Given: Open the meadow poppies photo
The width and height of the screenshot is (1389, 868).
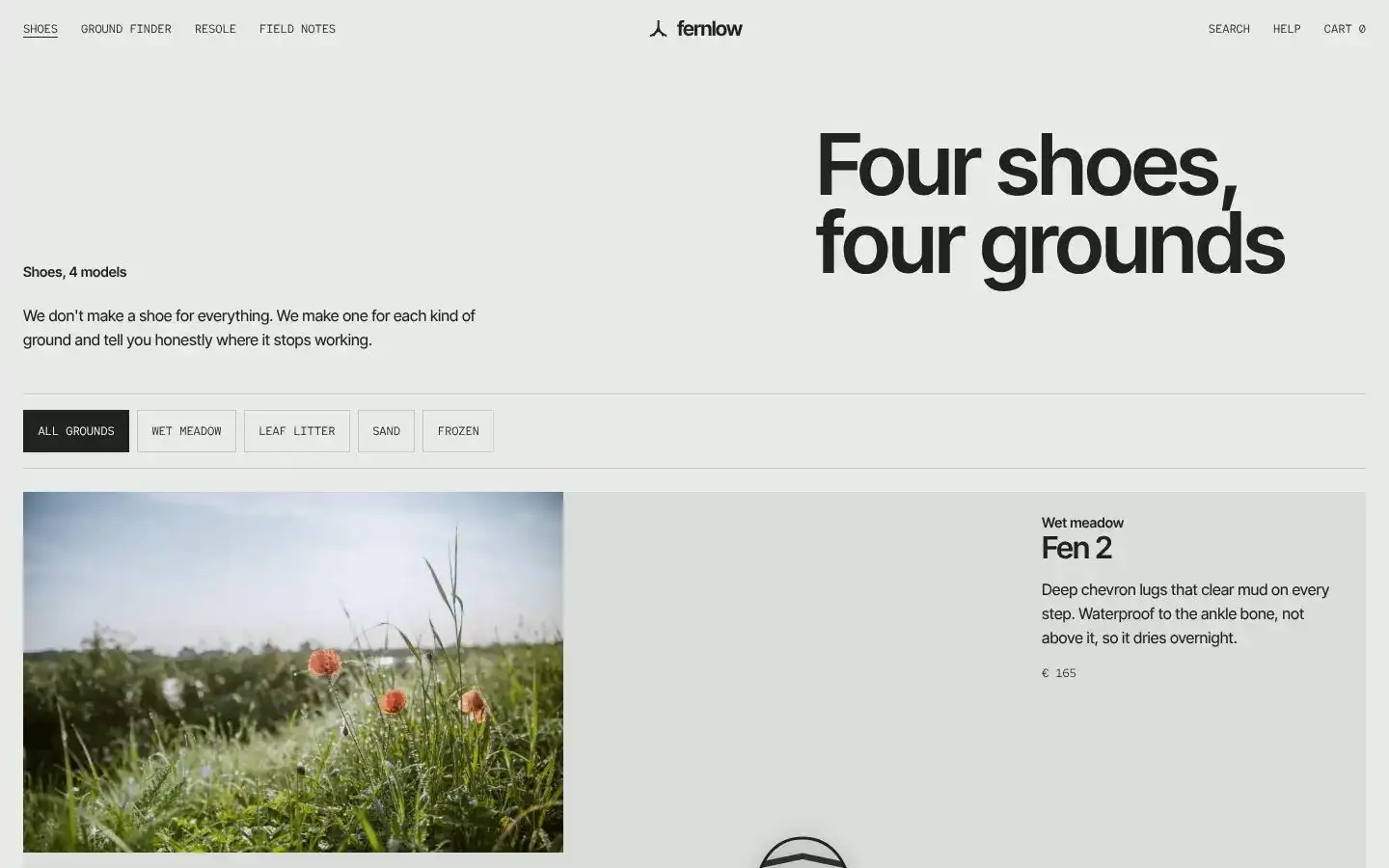Looking at the screenshot, I should [x=293, y=672].
